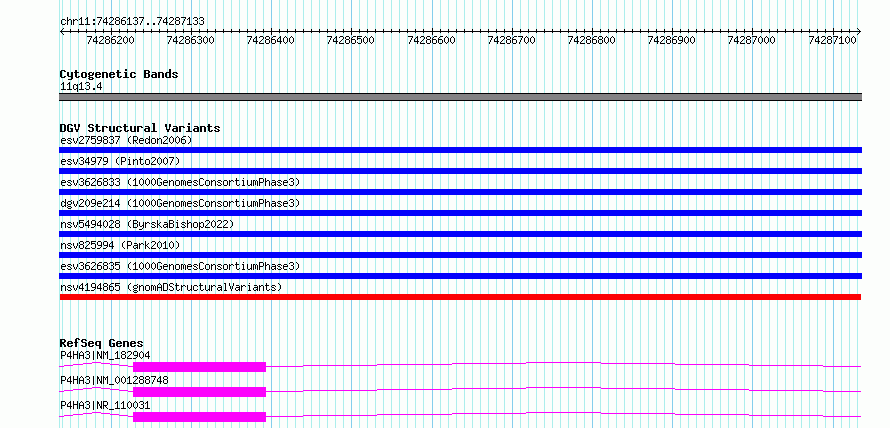Click the red bar for nsv4194865

(460, 297)
